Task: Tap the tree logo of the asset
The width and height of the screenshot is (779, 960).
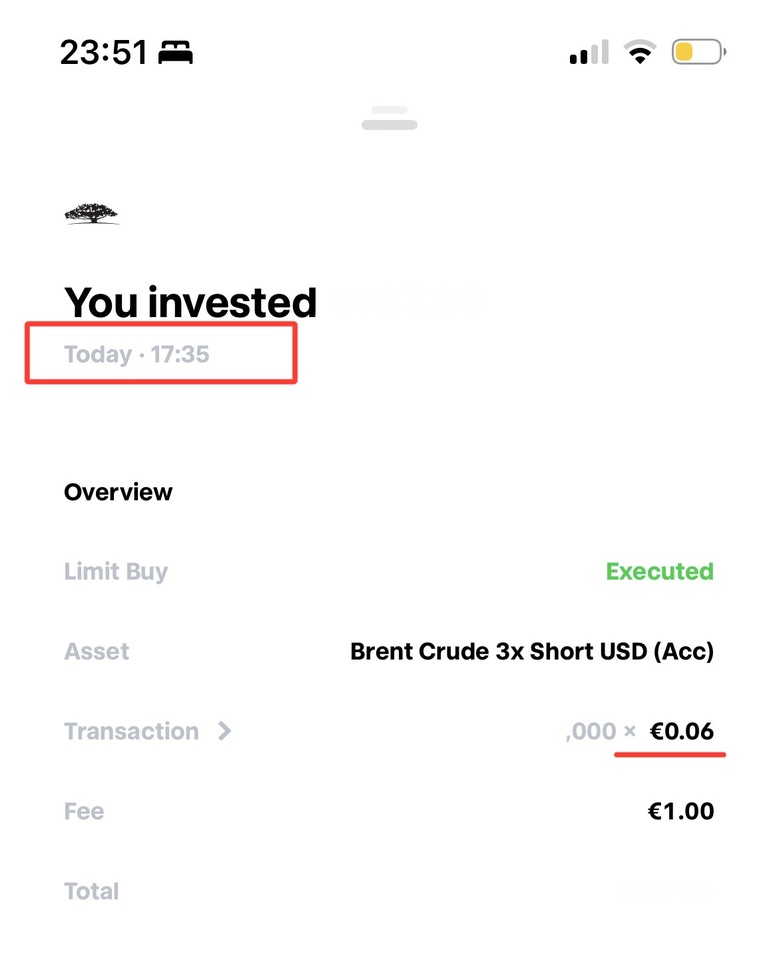Action: tap(91, 212)
